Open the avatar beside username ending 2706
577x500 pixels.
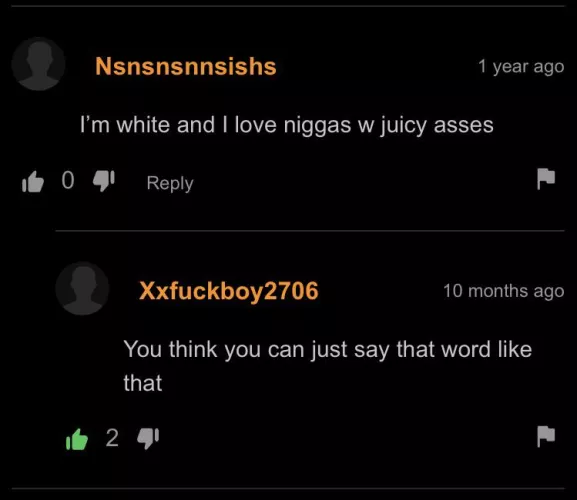click(82, 288)
